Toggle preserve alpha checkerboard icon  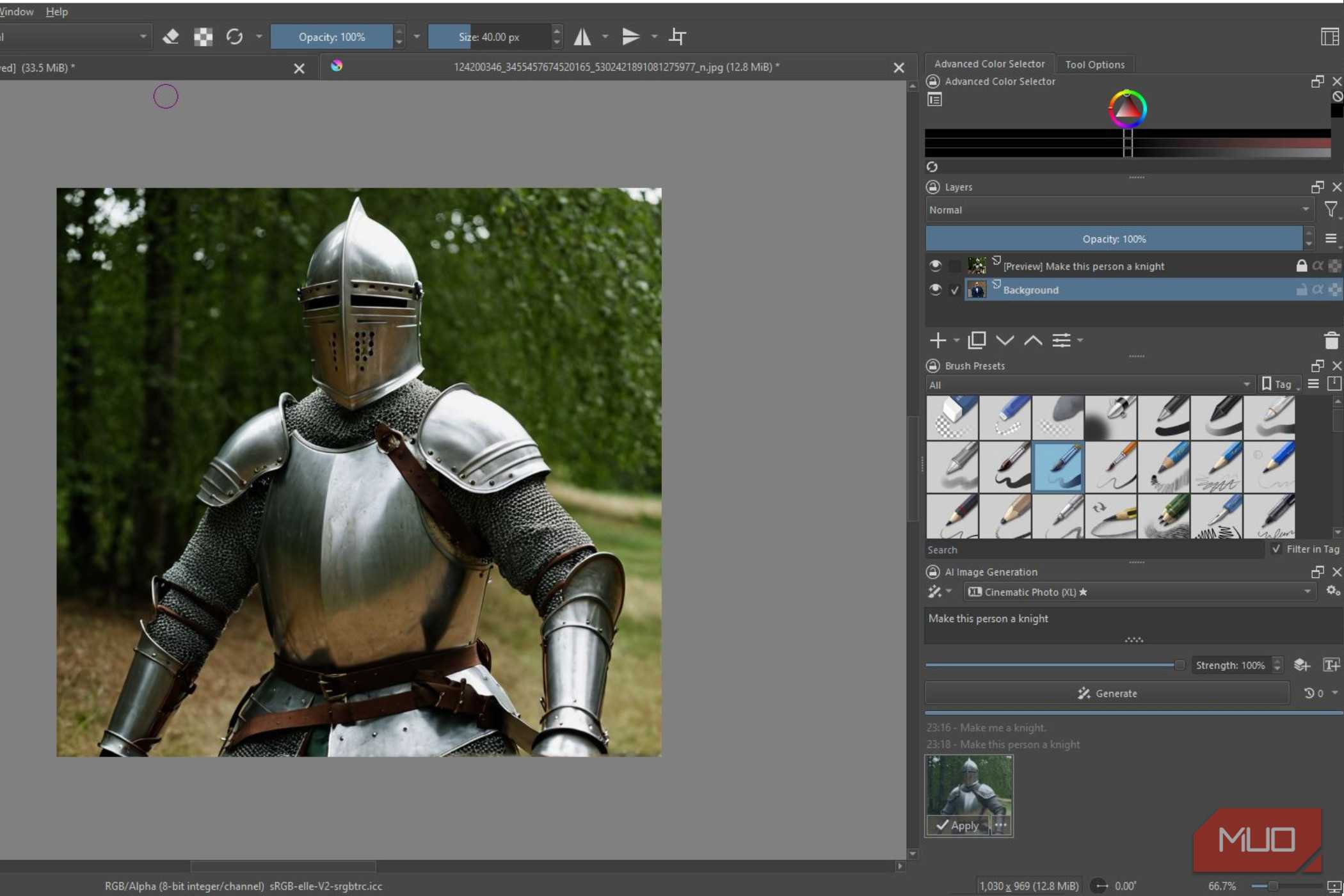click(203, 37)
